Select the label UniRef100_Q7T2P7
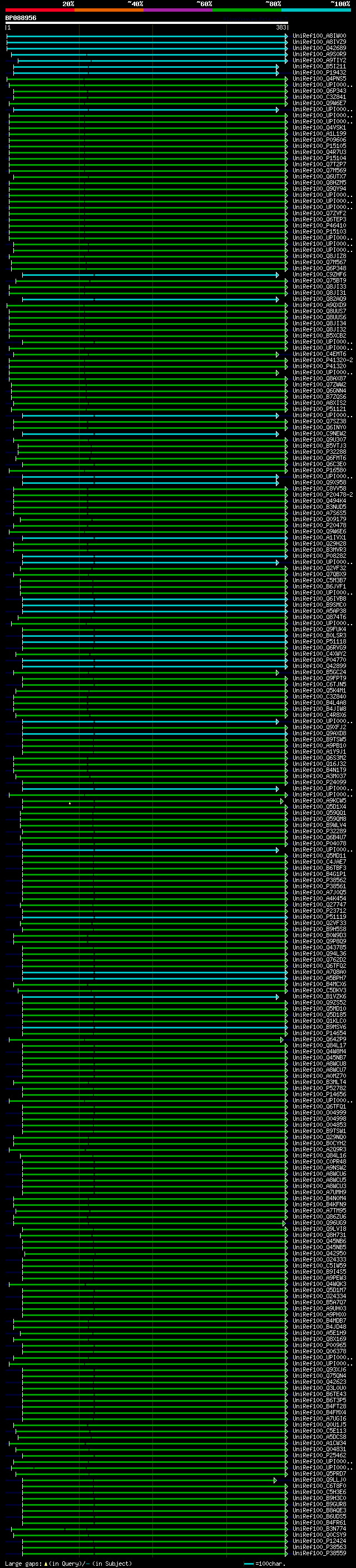 click(x=319, y=164)
